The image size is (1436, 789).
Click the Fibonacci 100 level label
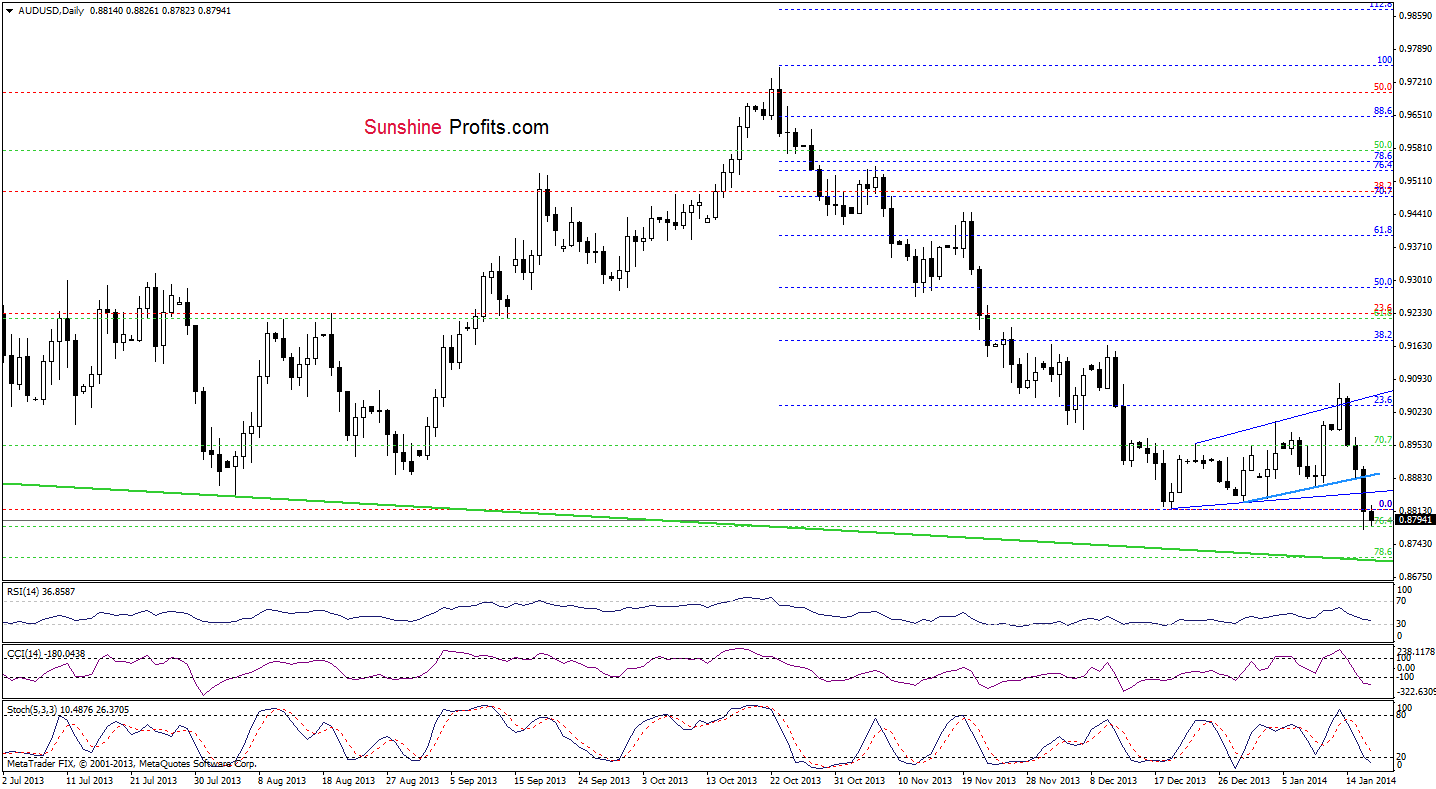pyautogui.click(x=1384, y=60)
